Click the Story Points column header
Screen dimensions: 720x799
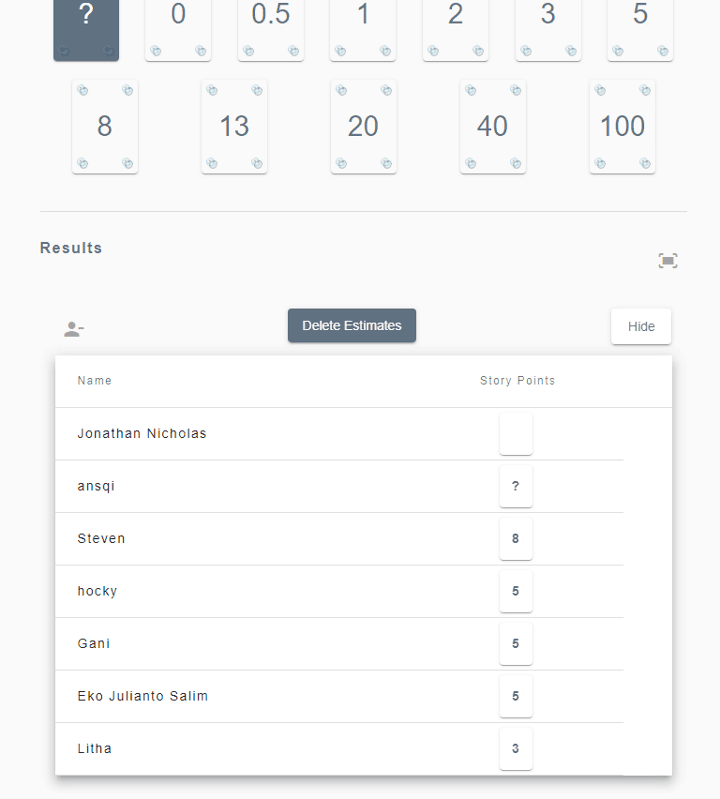pos(517,381)
